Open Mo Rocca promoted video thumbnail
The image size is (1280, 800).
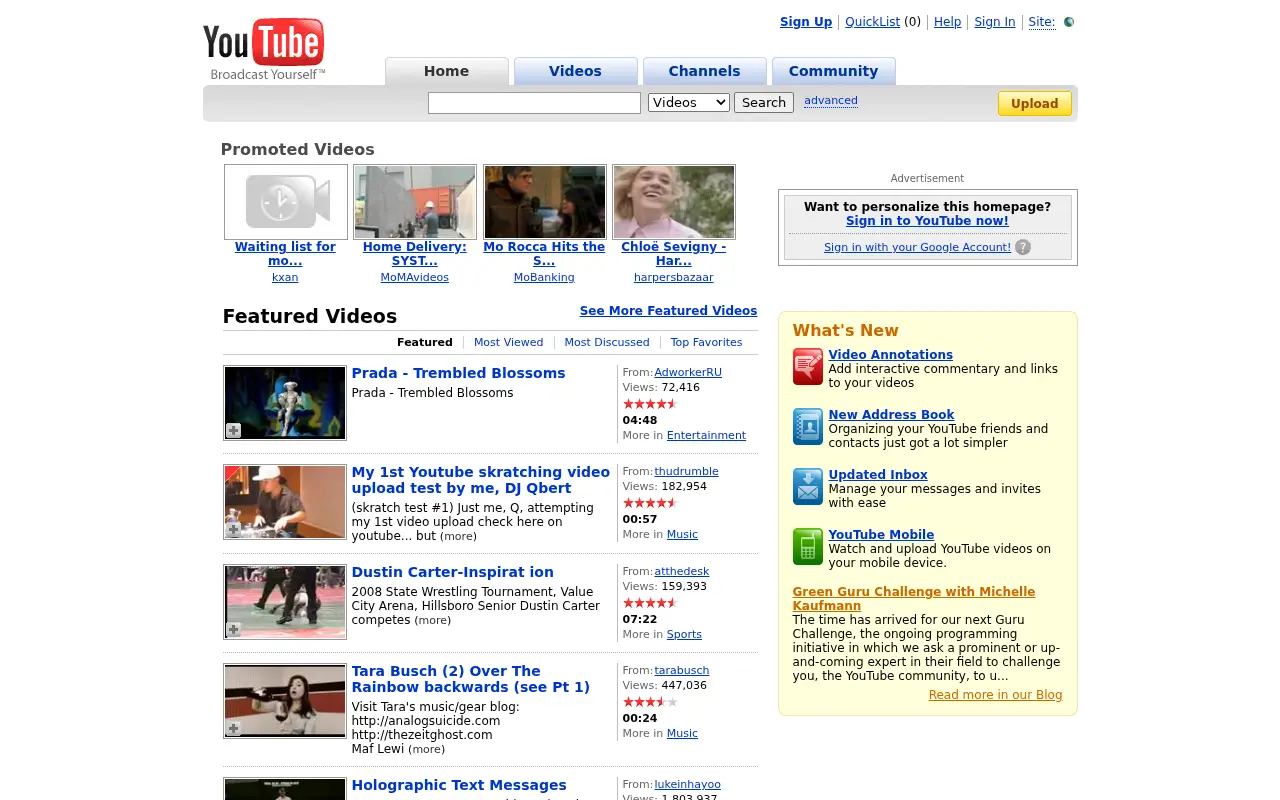(x=545, y=202)
